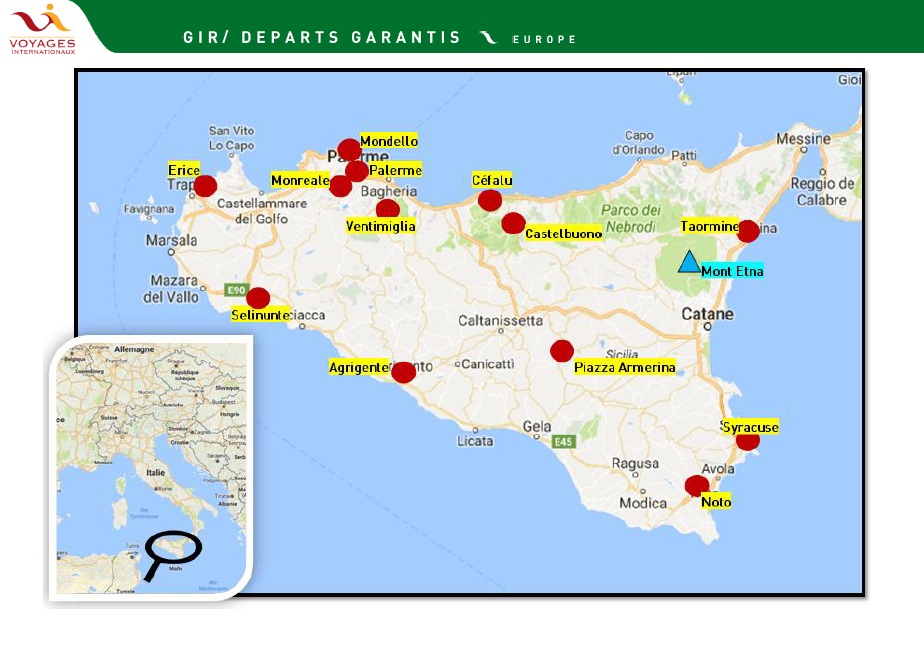Click the EUROPE header text

544,39
